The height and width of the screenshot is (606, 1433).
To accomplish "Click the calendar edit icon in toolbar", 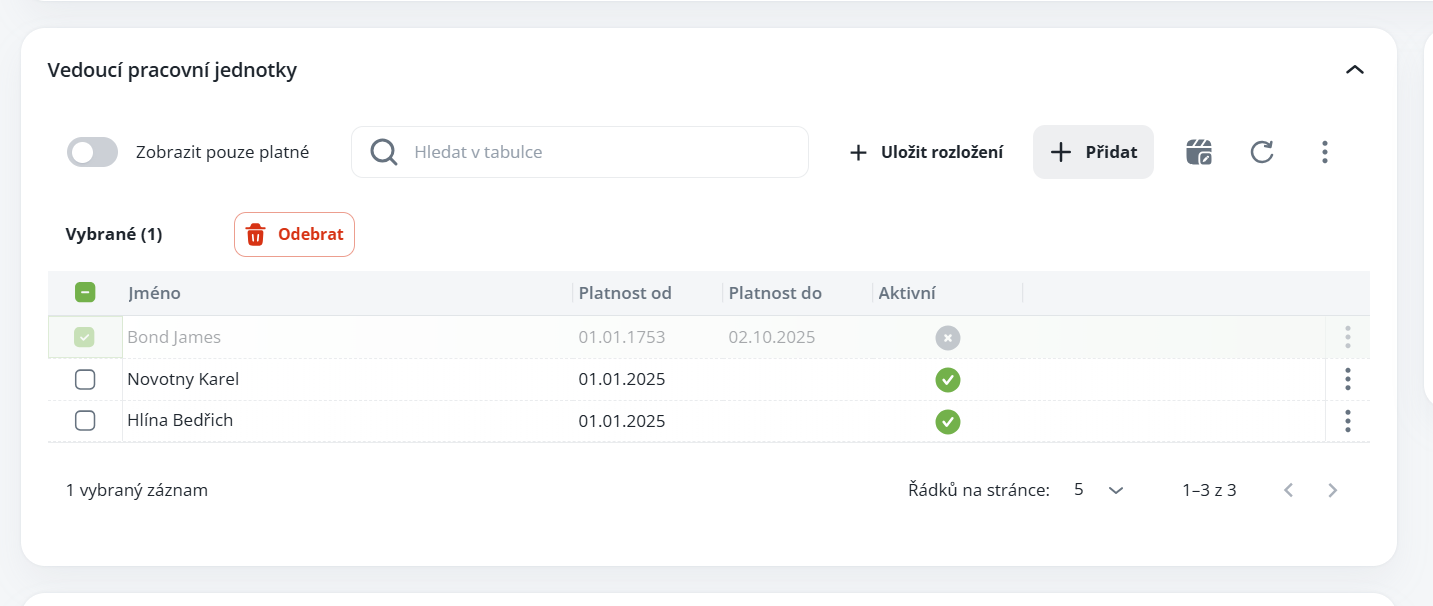I will (1199, 152).
